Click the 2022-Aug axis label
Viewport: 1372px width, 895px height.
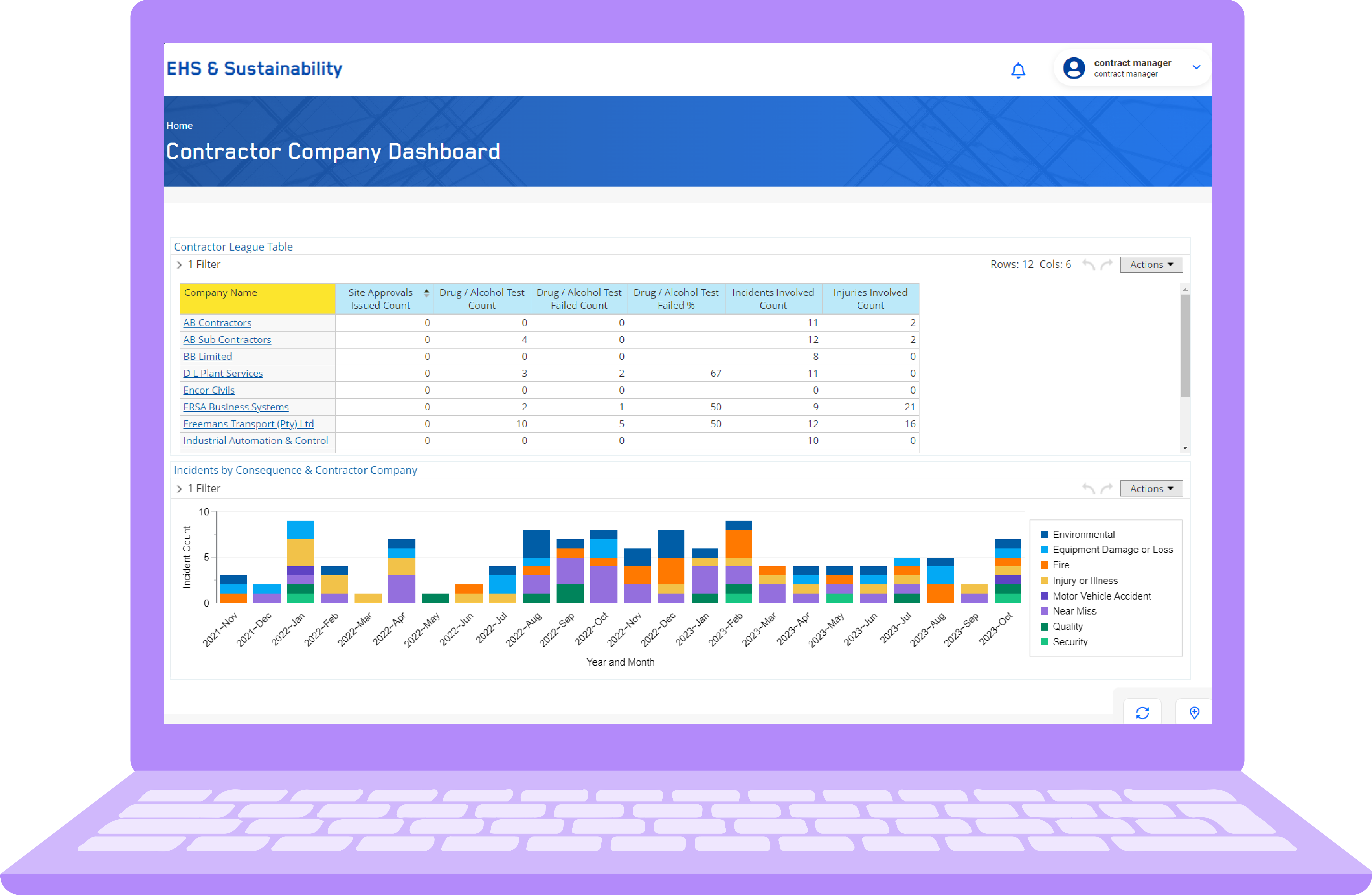click(524, 629)
